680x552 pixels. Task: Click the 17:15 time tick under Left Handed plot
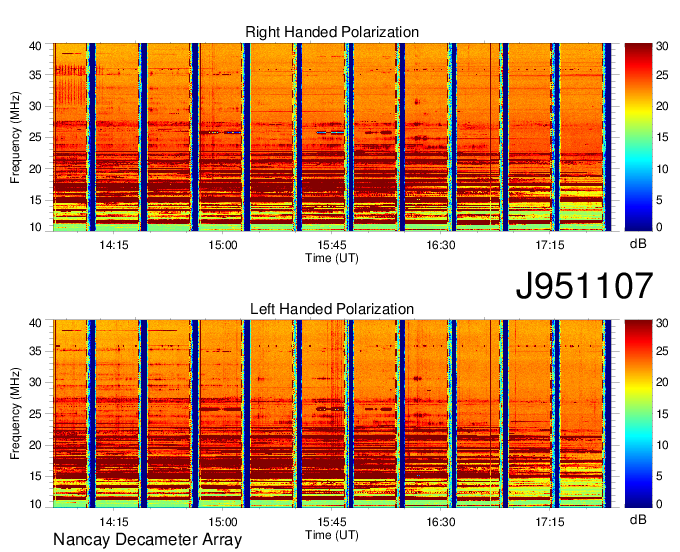coord(549,522)
